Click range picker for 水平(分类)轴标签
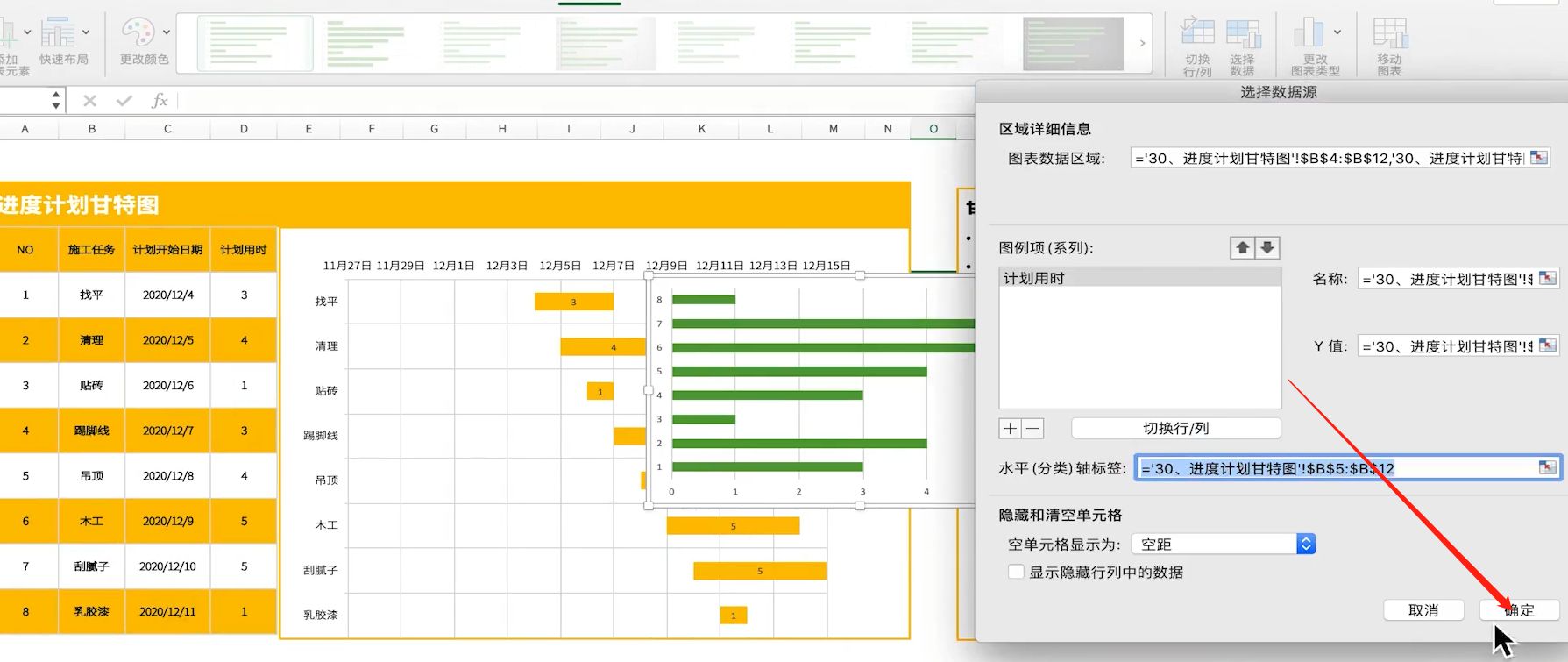This screenshot has width=1568, height=662. 1548,467
